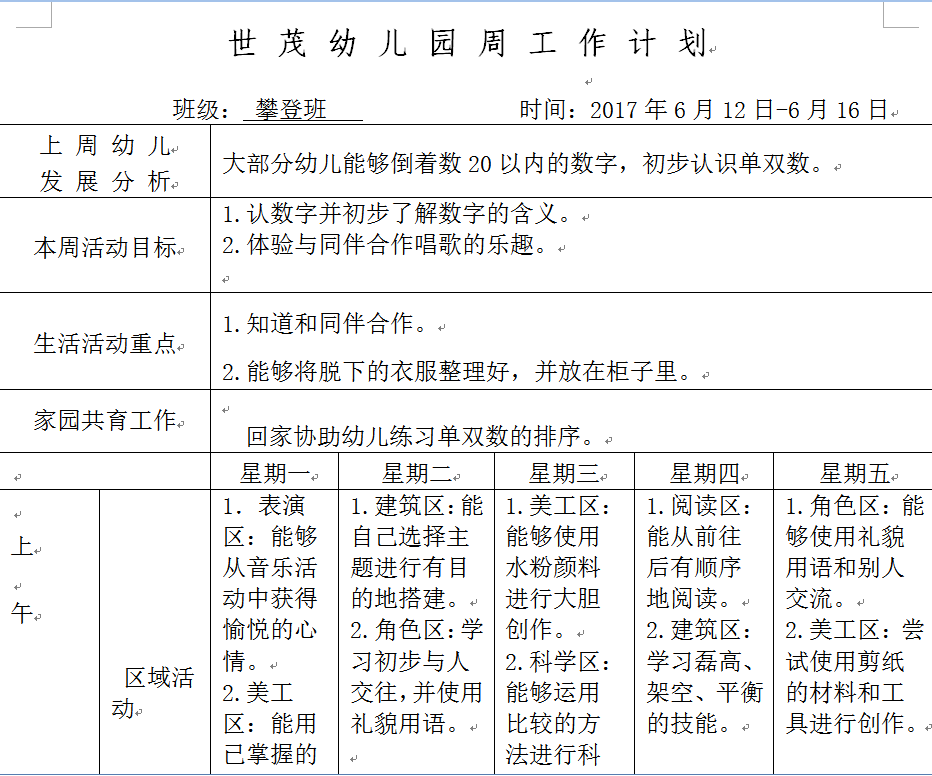Click the 星期四 column header
The width and height of the screenshot is (932, 776).
[705, 473]
